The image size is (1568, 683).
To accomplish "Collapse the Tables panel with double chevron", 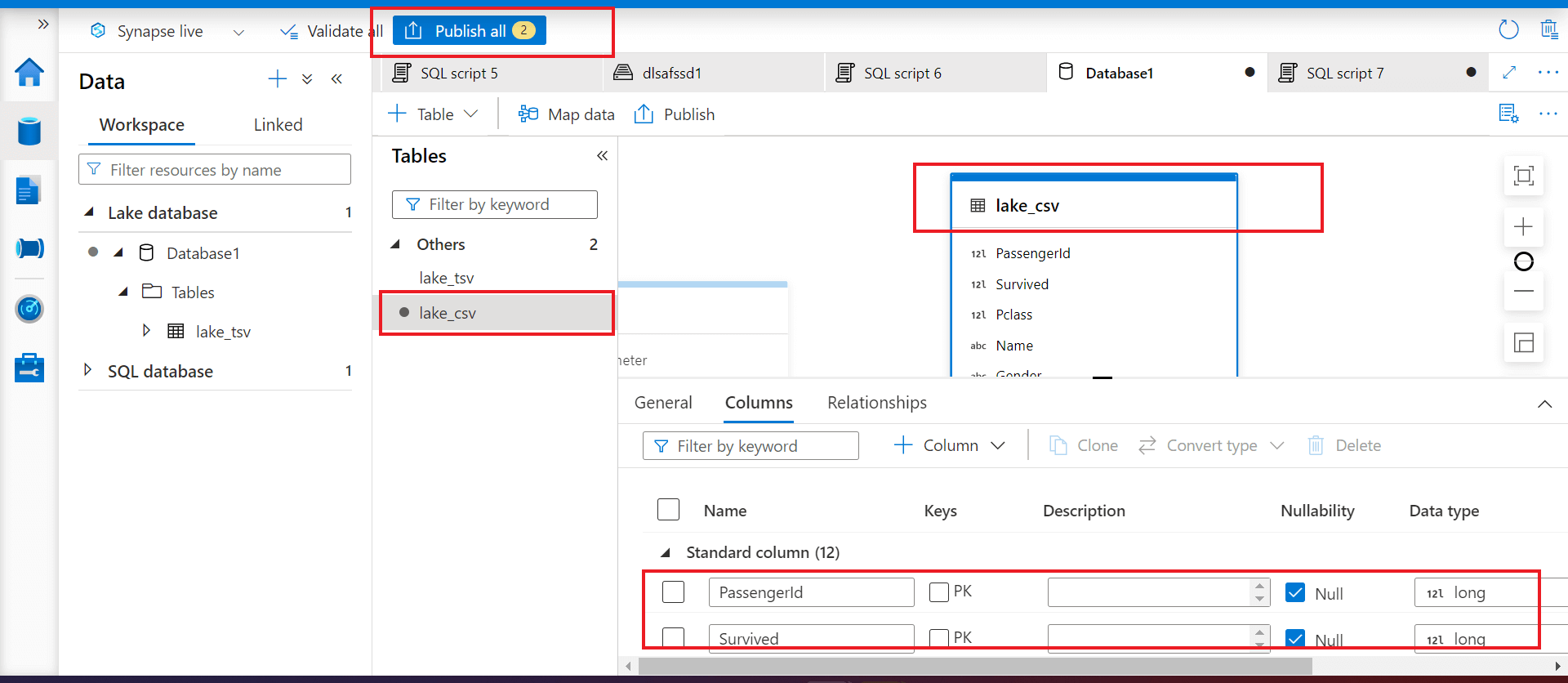I will click(602, 156).
